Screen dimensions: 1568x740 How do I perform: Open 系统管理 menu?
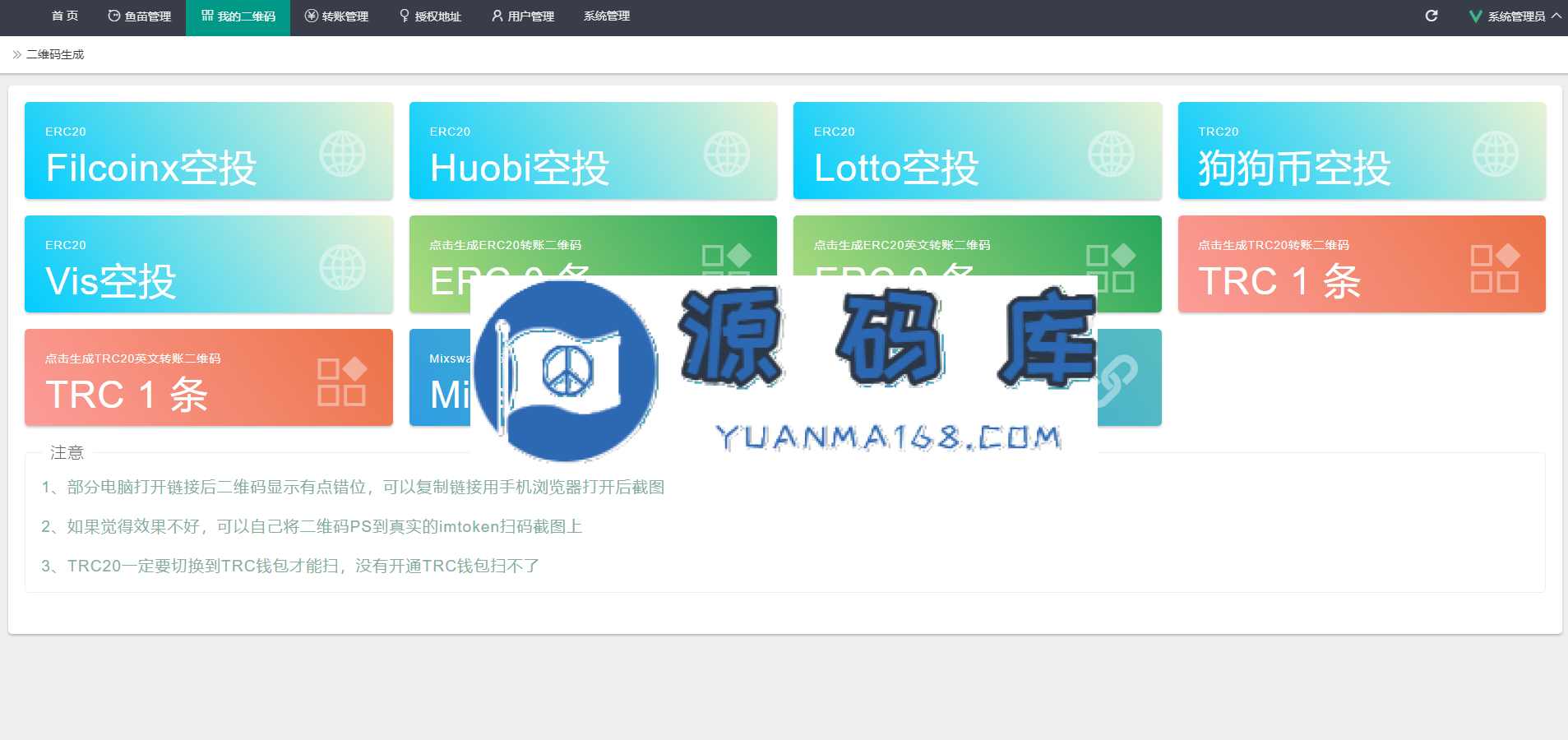(x=607, y=16)
